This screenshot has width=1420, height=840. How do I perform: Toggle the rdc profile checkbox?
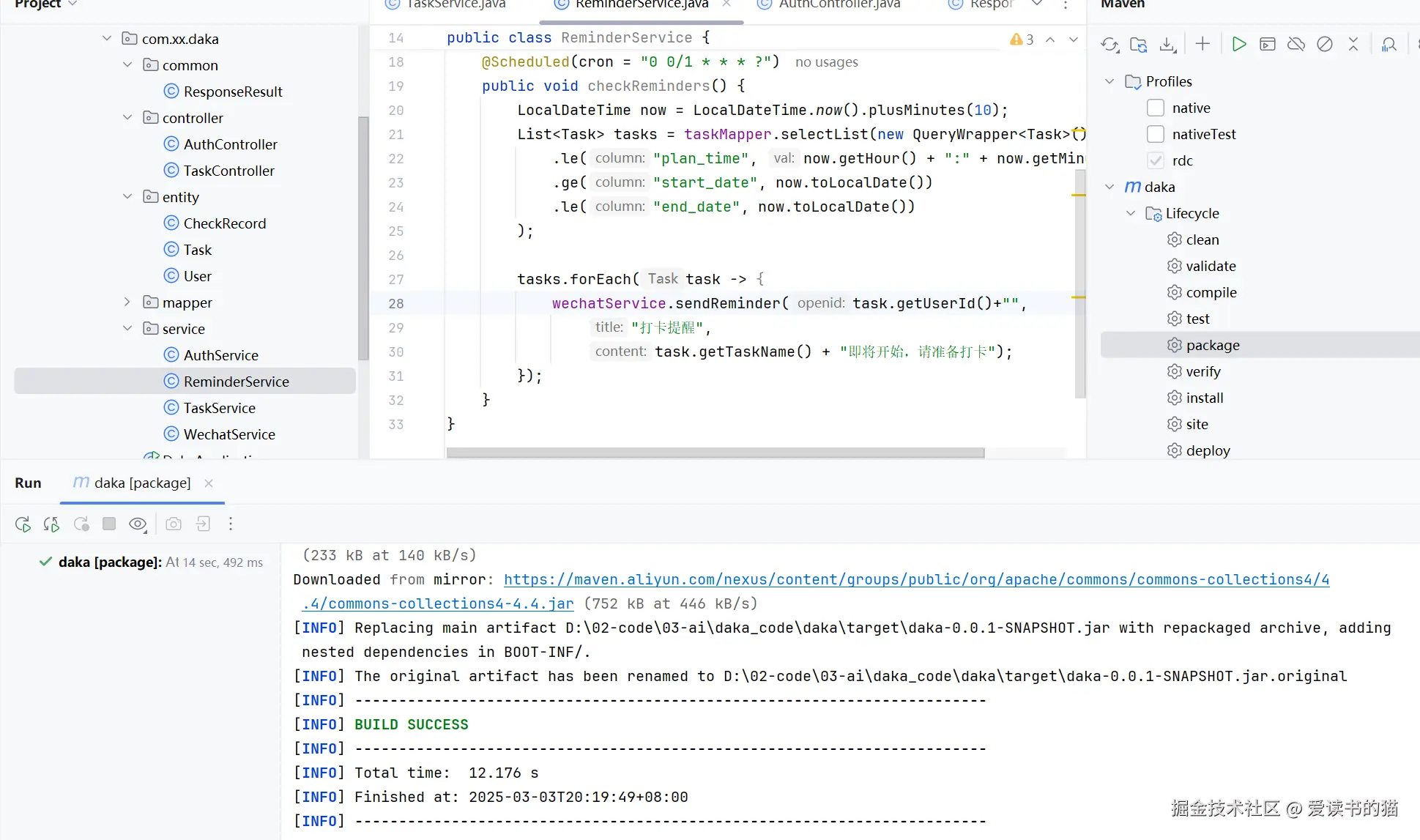tap(1156, 161)
